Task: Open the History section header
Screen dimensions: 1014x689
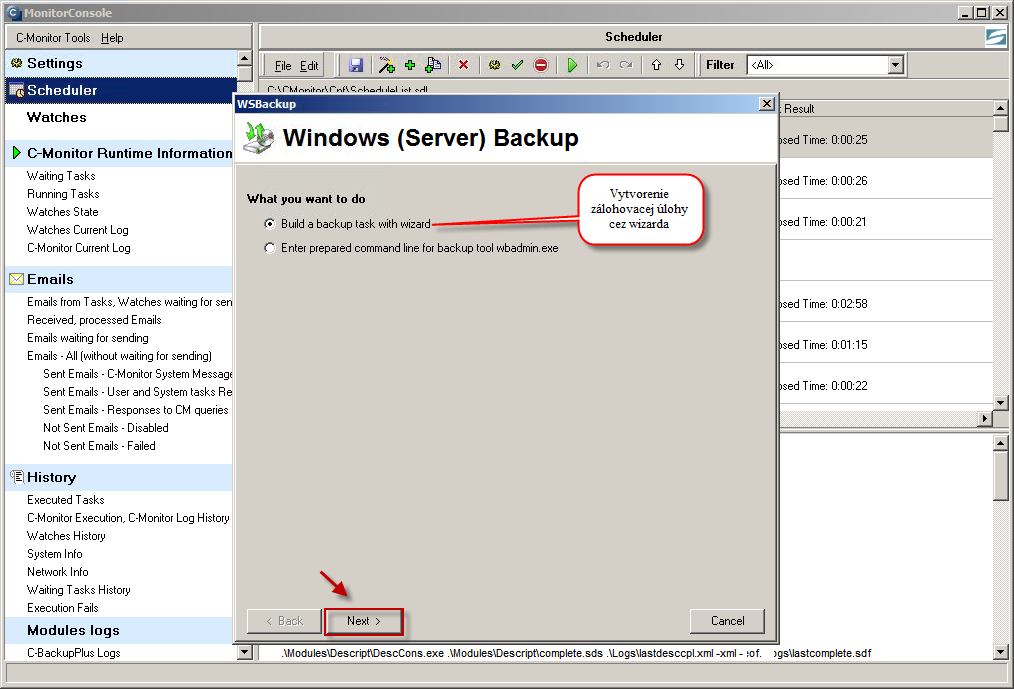Action: point(119,477)
